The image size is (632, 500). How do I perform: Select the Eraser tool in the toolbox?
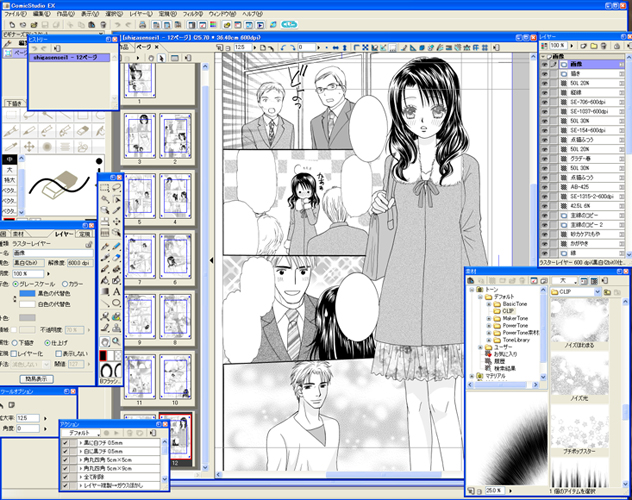116,257
